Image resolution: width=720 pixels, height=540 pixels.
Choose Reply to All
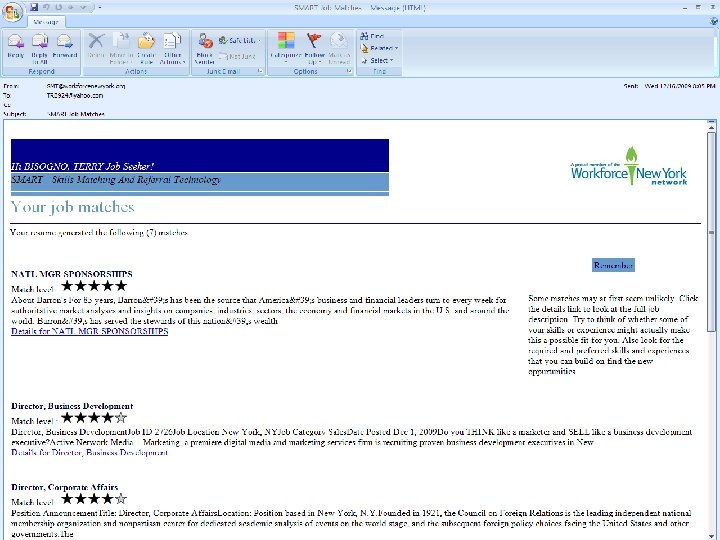[x=39, y=48]
